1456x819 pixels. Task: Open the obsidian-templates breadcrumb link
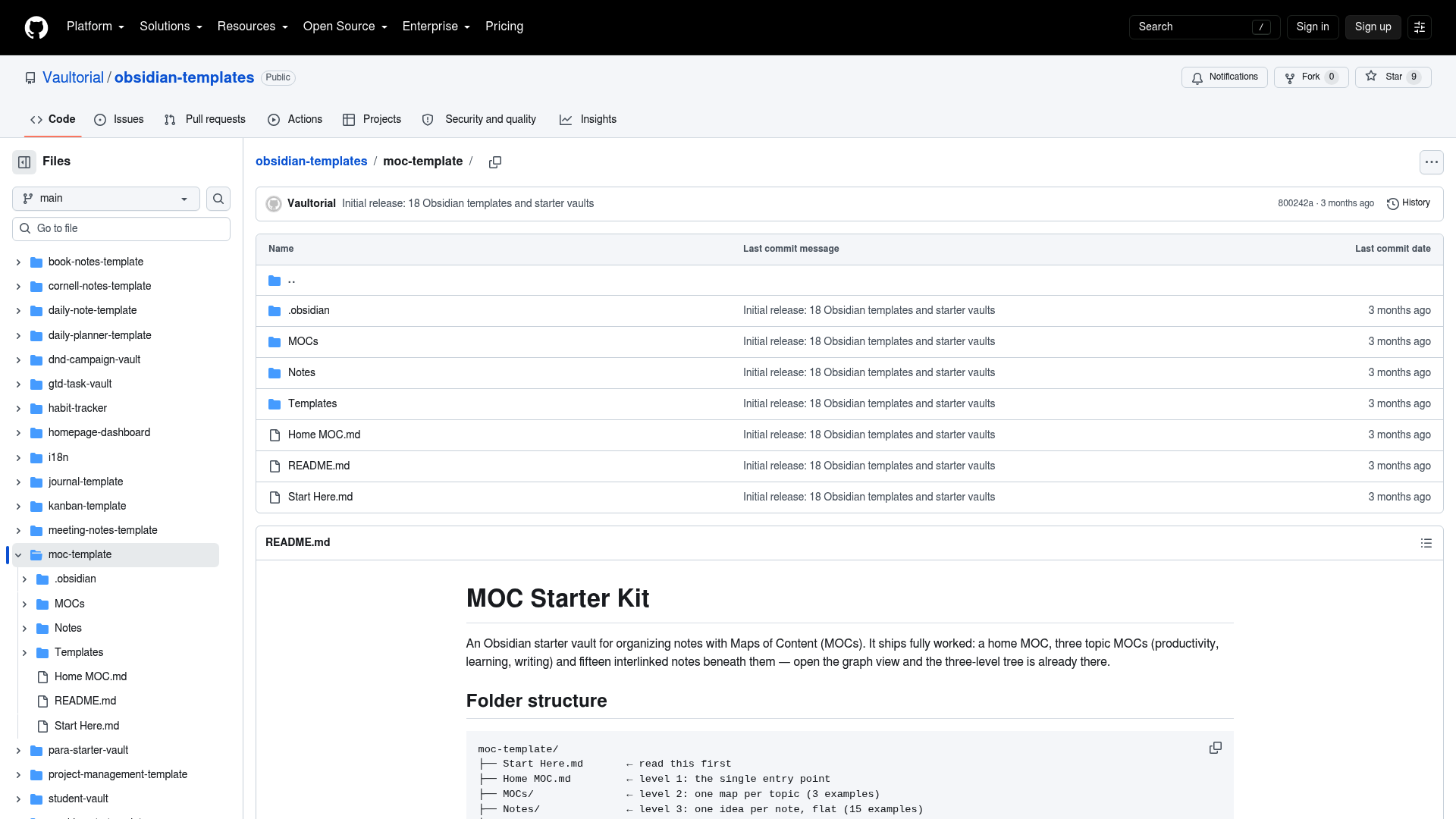[311, 162]
